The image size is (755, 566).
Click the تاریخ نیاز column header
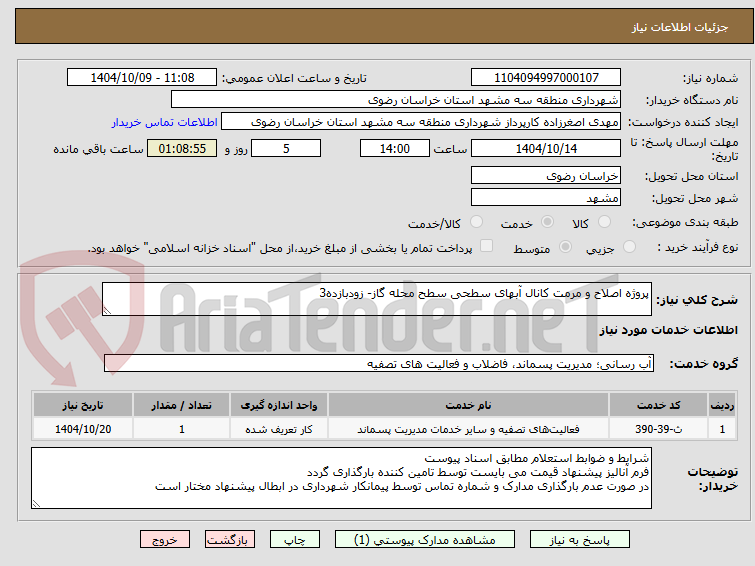pos(83,405)
